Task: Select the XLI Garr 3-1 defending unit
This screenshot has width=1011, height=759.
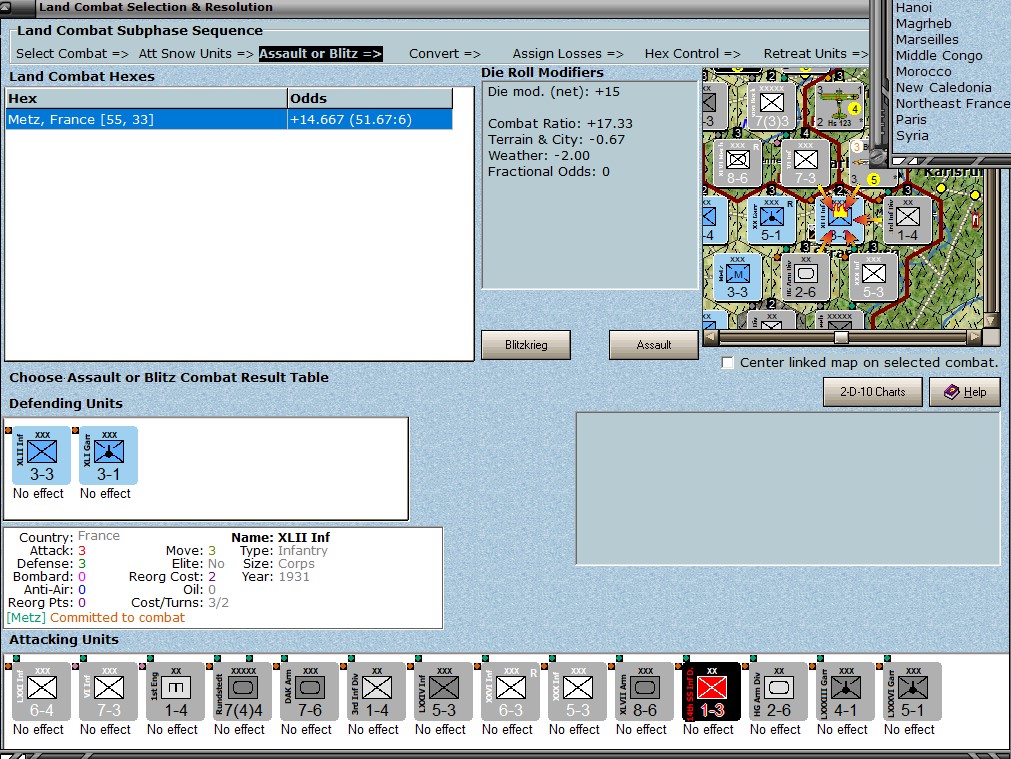Action: pos(108,455)
